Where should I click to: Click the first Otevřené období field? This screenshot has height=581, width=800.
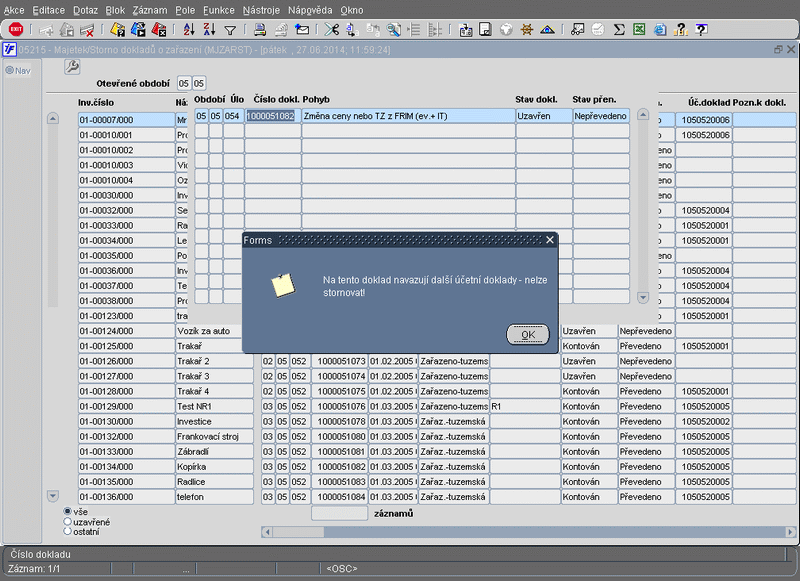pos(184,83)
